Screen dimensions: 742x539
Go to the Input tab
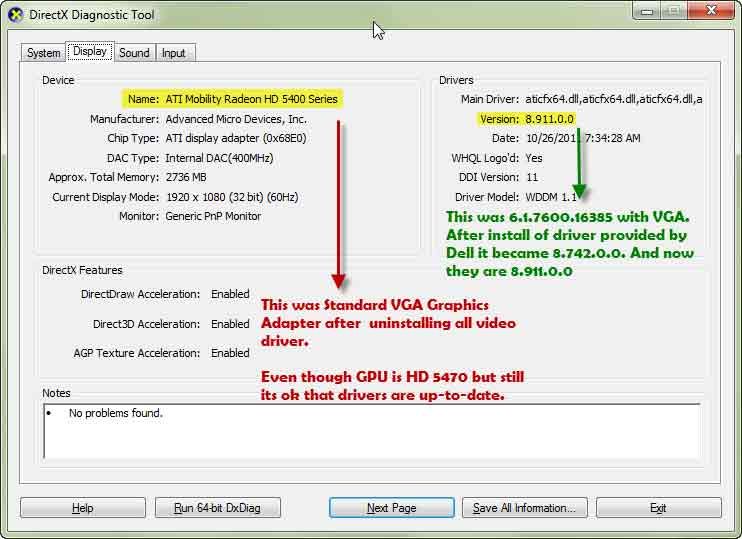[x=174, y=53]
